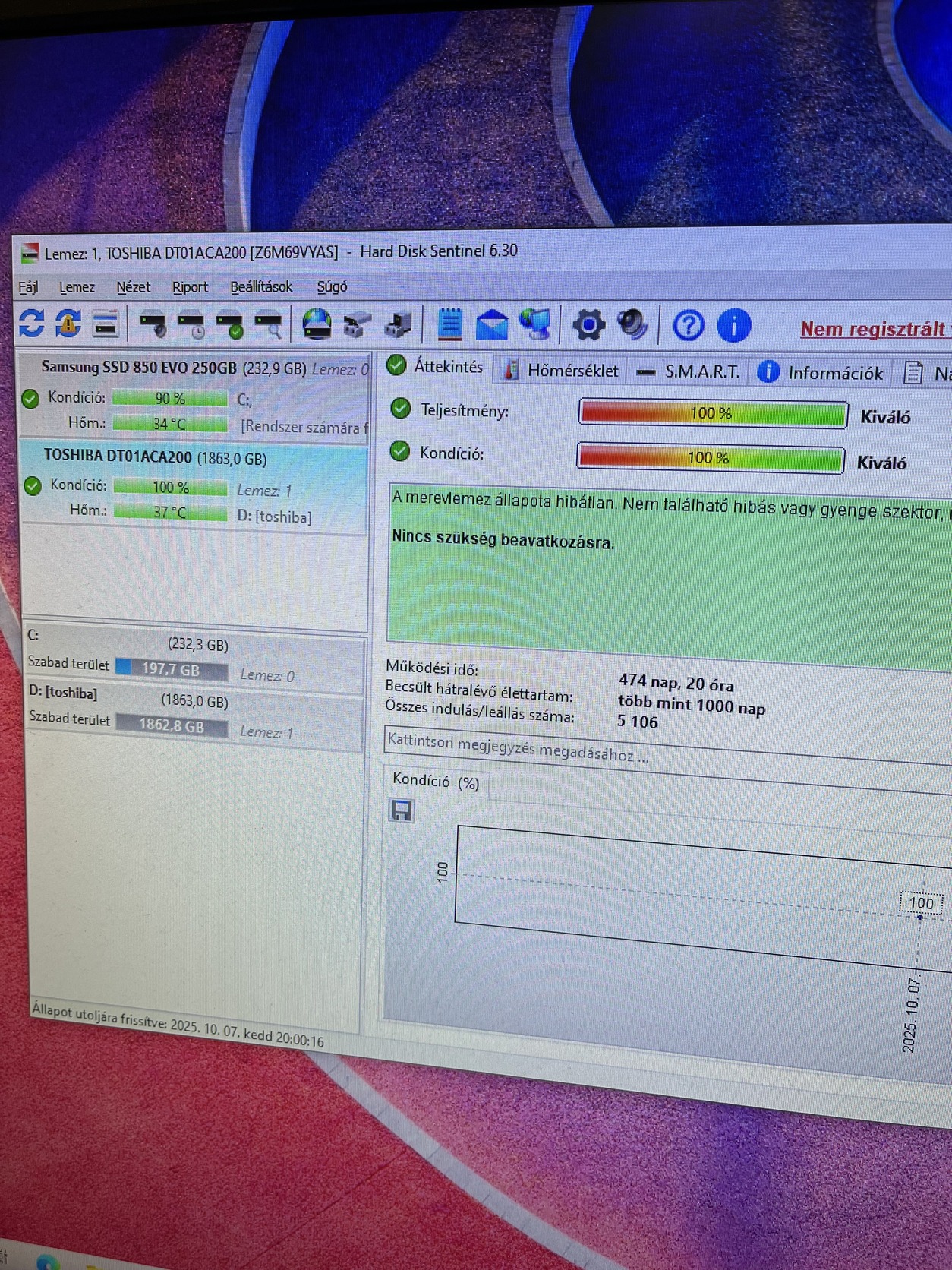Click the blue notepad report icon

pyautogui.click(x=449, y=324)
